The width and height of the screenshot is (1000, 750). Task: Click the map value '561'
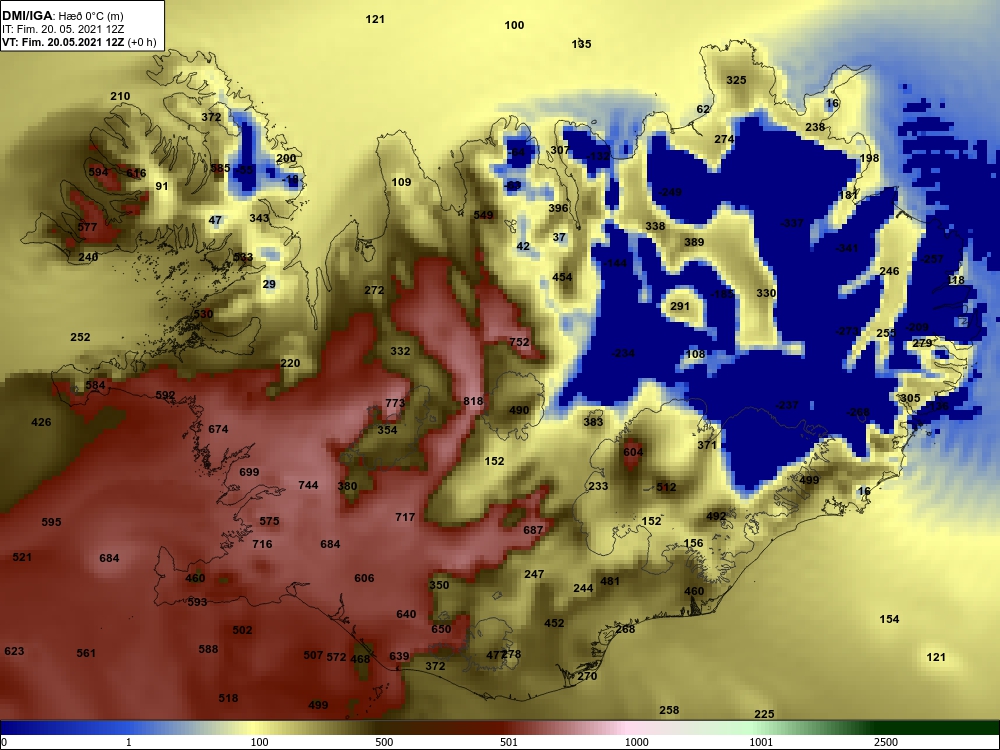pyautogui.click(x=86, y=653)
